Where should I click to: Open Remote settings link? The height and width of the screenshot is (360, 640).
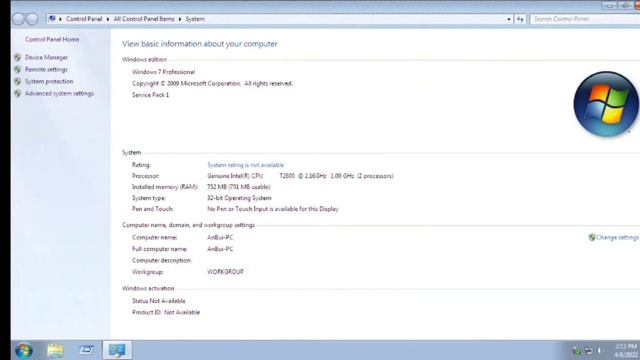(x=46, y=69)
